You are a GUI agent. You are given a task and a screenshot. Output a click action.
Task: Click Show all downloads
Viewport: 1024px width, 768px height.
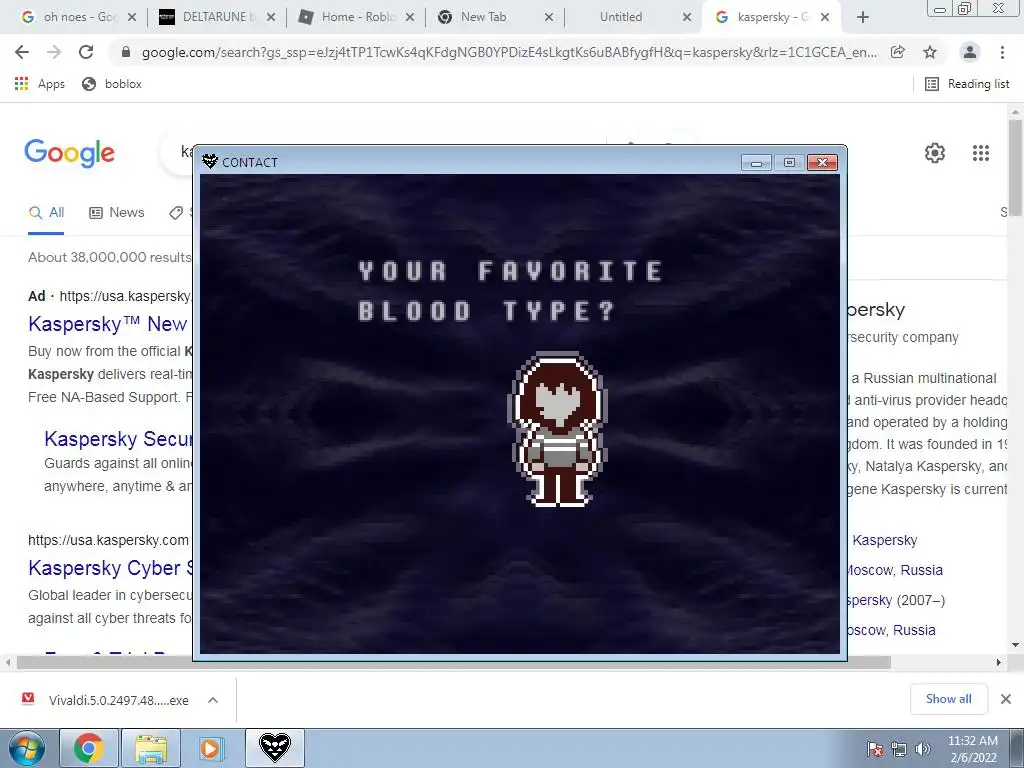948,699
